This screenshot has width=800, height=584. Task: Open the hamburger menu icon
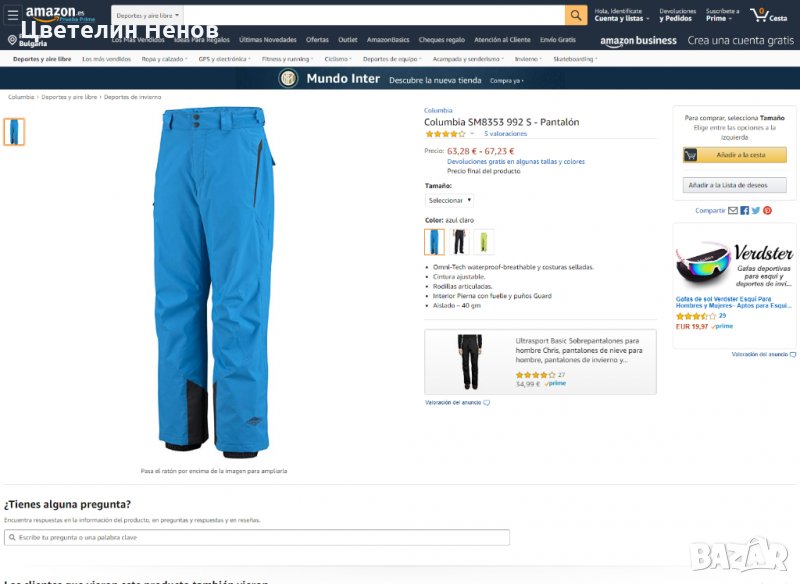point(13,15)
